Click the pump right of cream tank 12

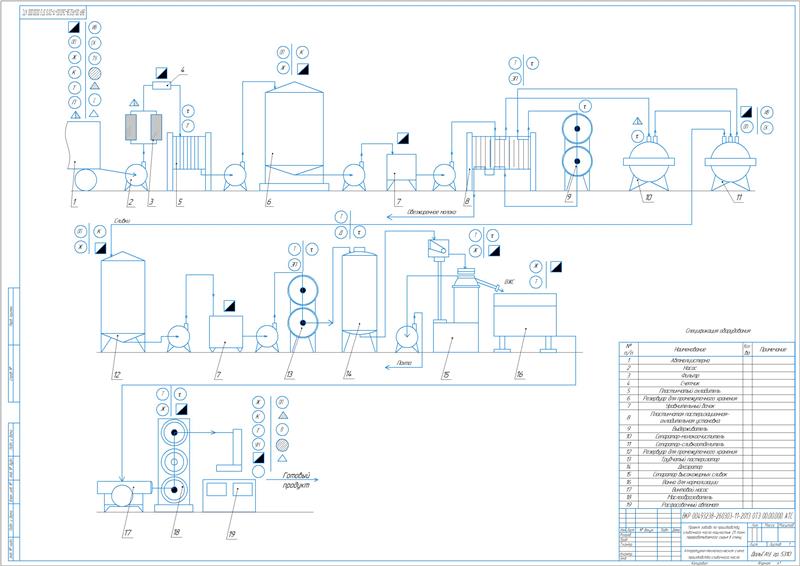[179, 337]
